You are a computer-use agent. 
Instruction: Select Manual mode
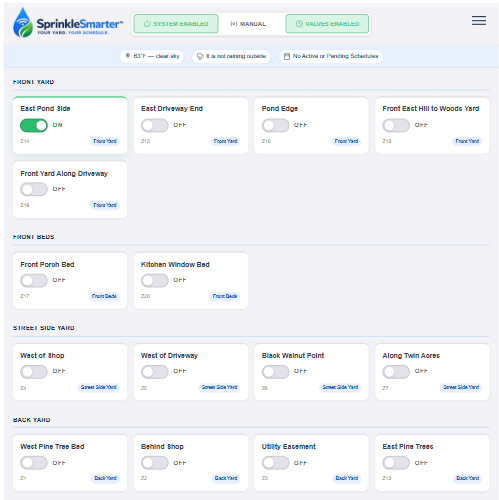click(248, 24)
